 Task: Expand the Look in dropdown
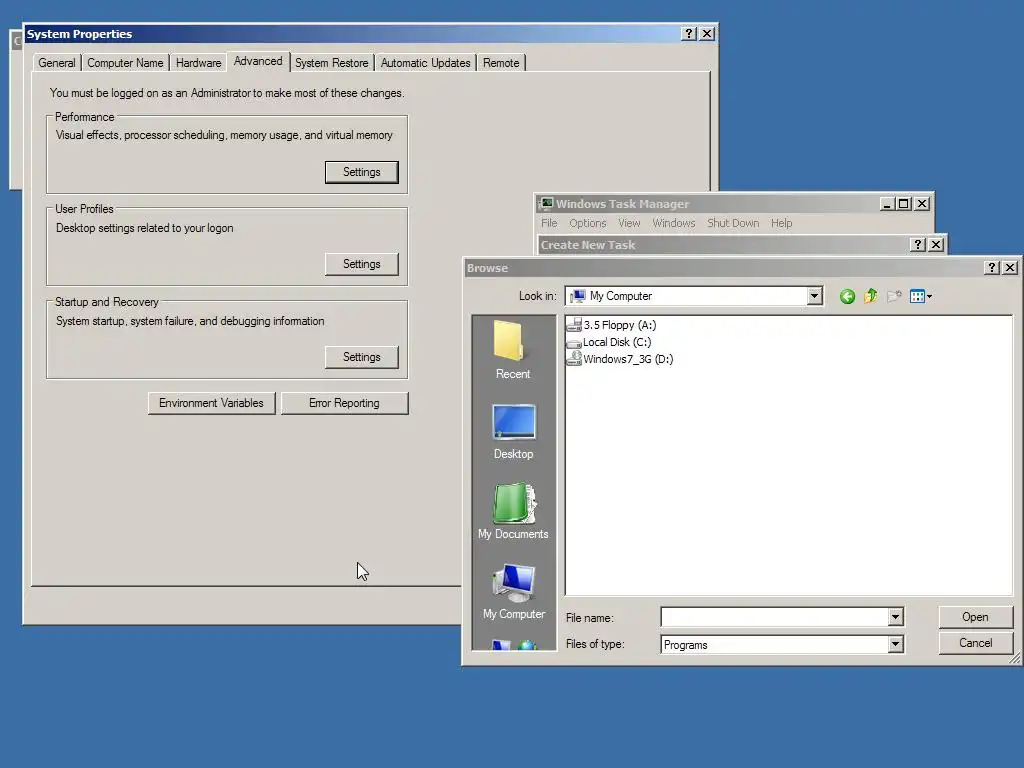[x=814, y=296]
